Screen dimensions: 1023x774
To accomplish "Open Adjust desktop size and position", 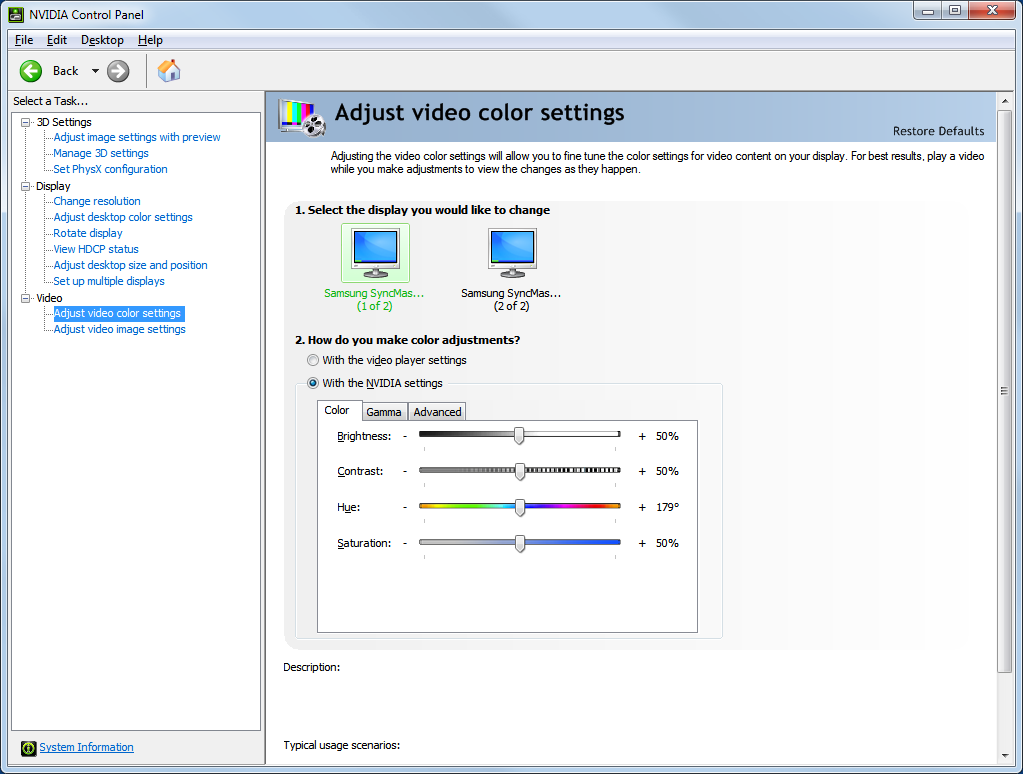I will tap(130, 265).
